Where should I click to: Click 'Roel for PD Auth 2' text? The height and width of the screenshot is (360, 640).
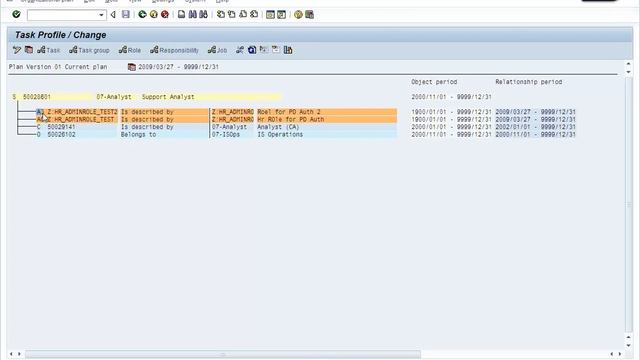(289, 111)
